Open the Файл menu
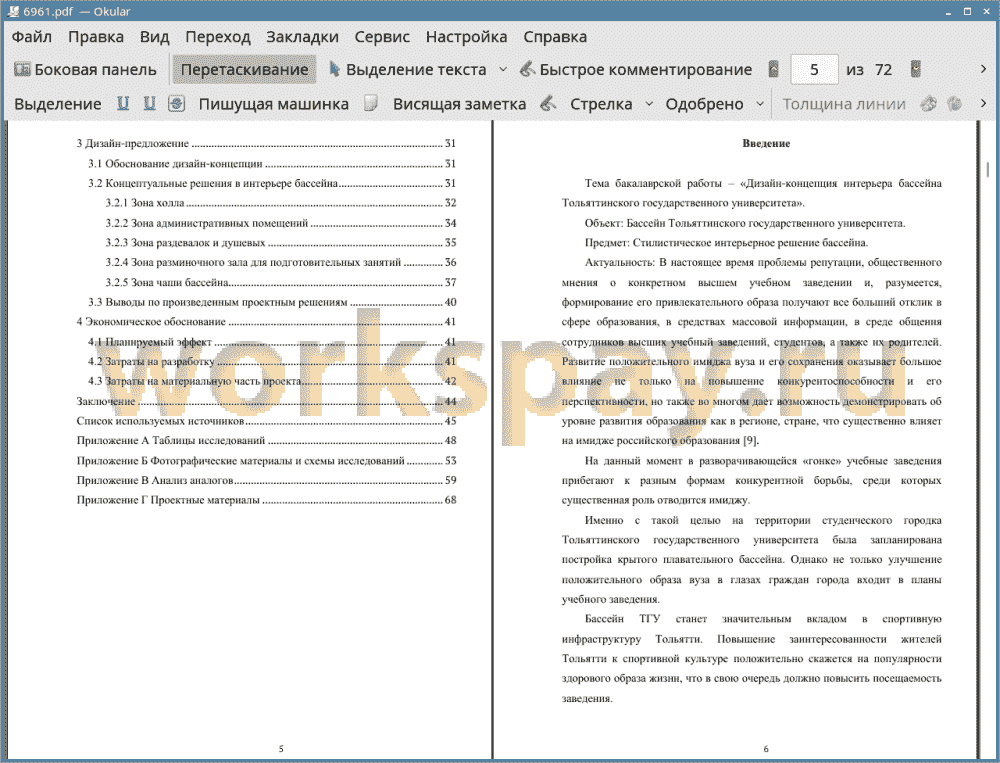This screenshot has height=763, width=1000. [32, 37]
